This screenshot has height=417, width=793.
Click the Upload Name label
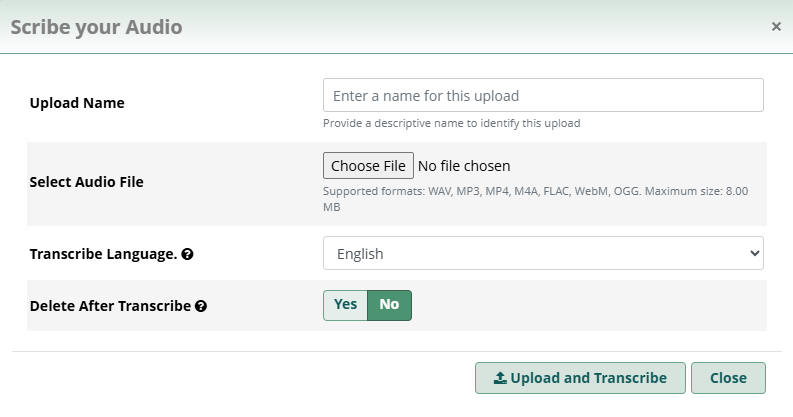(77, 103)
